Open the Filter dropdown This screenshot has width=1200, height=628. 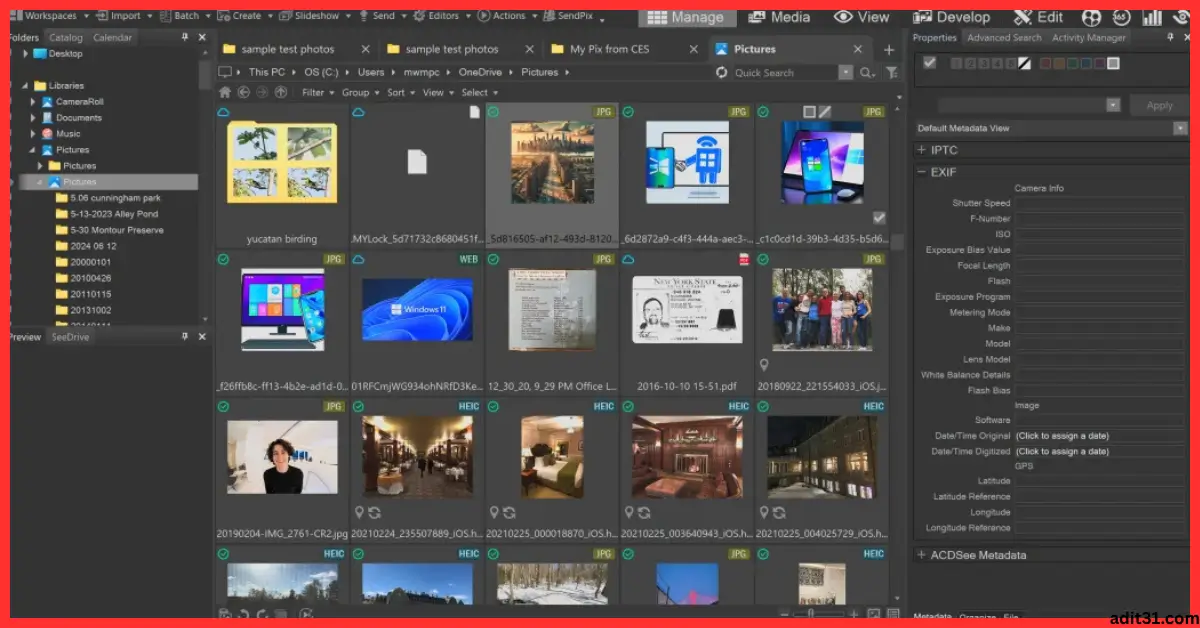[x=318, y=92]
